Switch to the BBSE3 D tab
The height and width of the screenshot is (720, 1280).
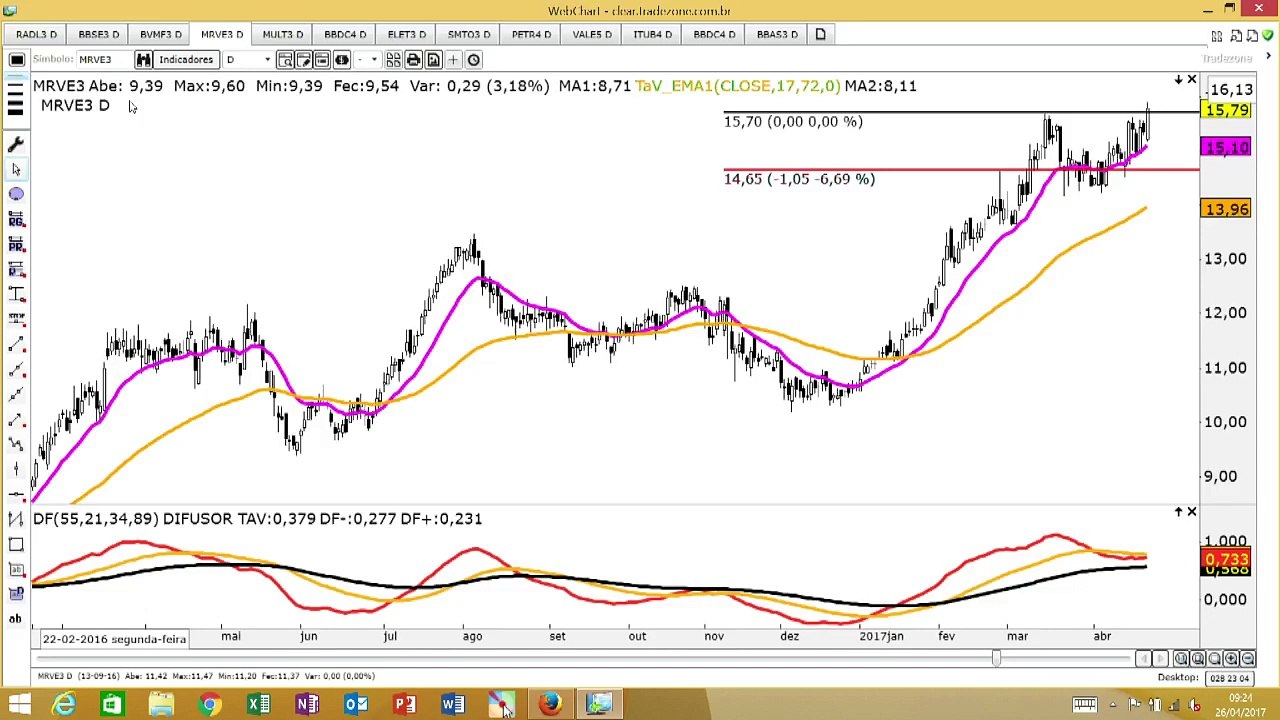click(99, 35)
